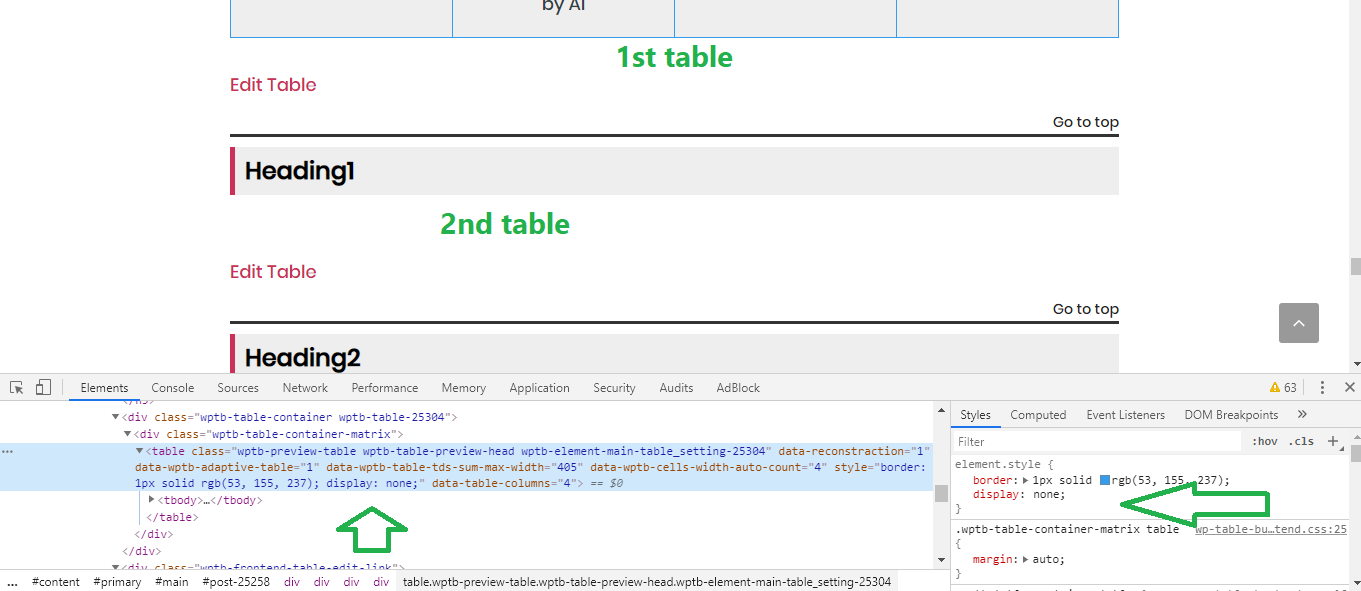The height and width of the screenshot is (591, 1361).
Task: Click the Heading1 section title
Action: 299,171
